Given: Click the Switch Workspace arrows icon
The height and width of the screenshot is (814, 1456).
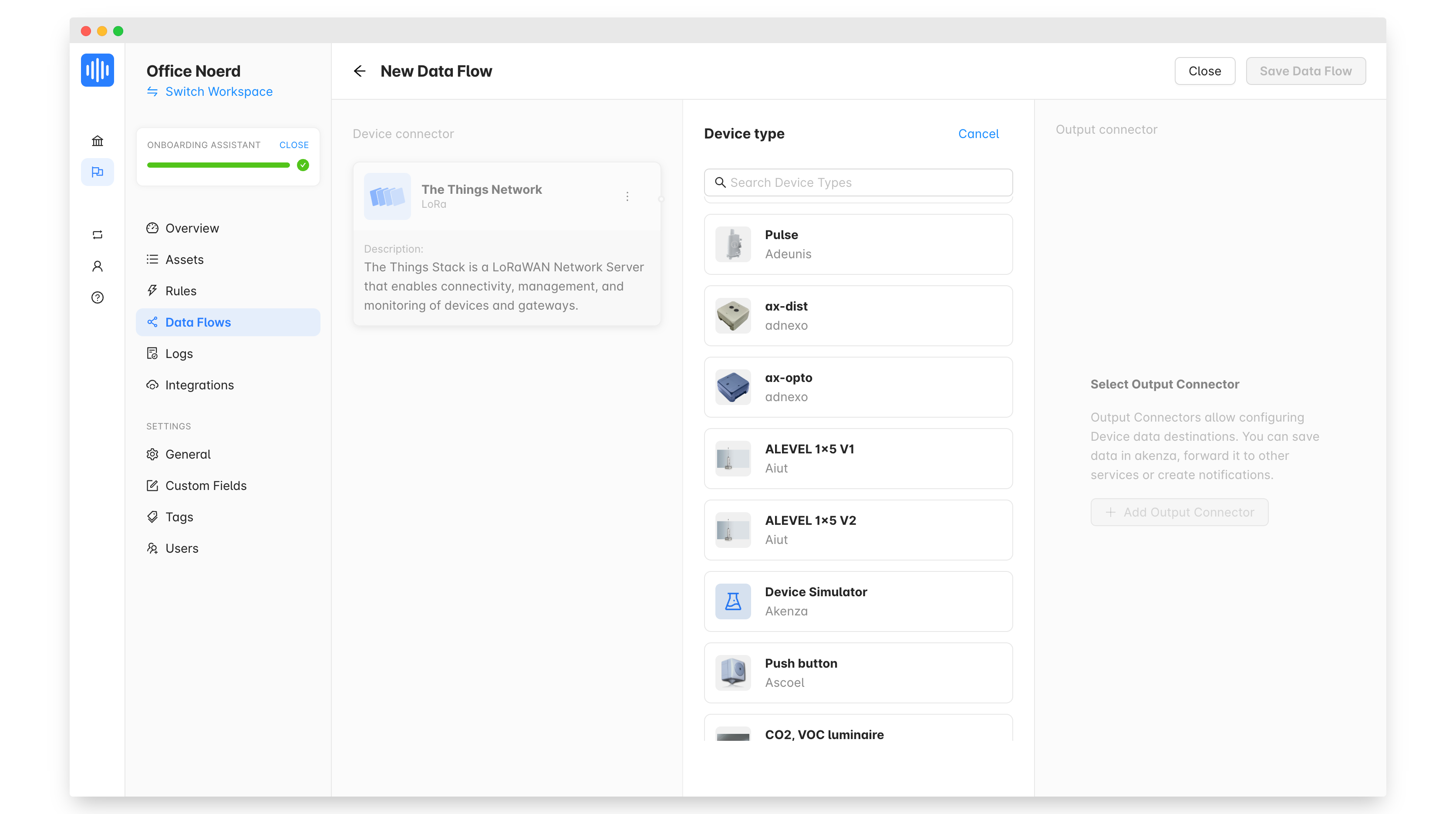Looking at the screenshot, I should click(152, 91).
